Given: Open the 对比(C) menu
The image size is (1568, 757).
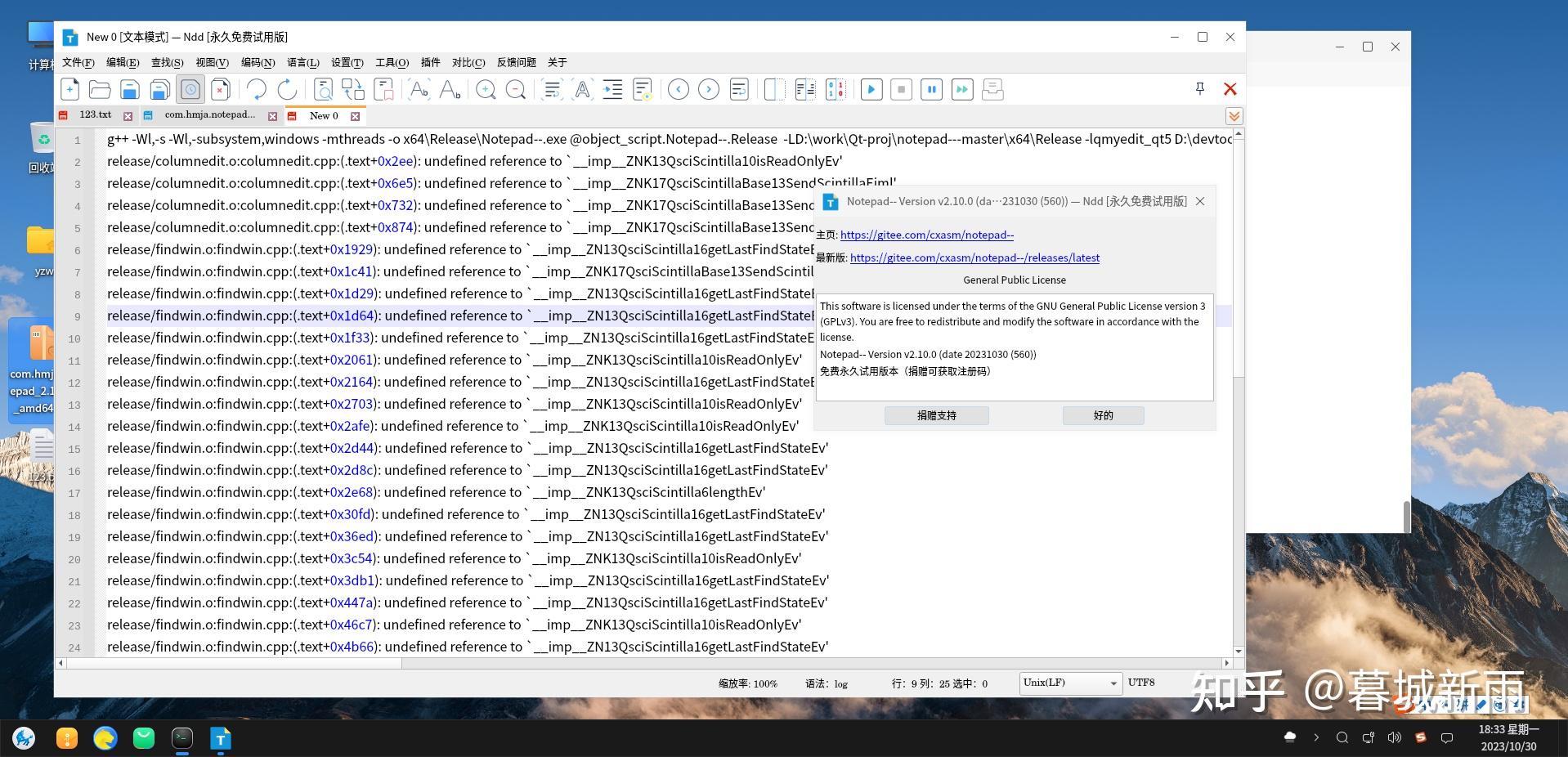Looking at the screenshot, I should click(x=468, y=62).
